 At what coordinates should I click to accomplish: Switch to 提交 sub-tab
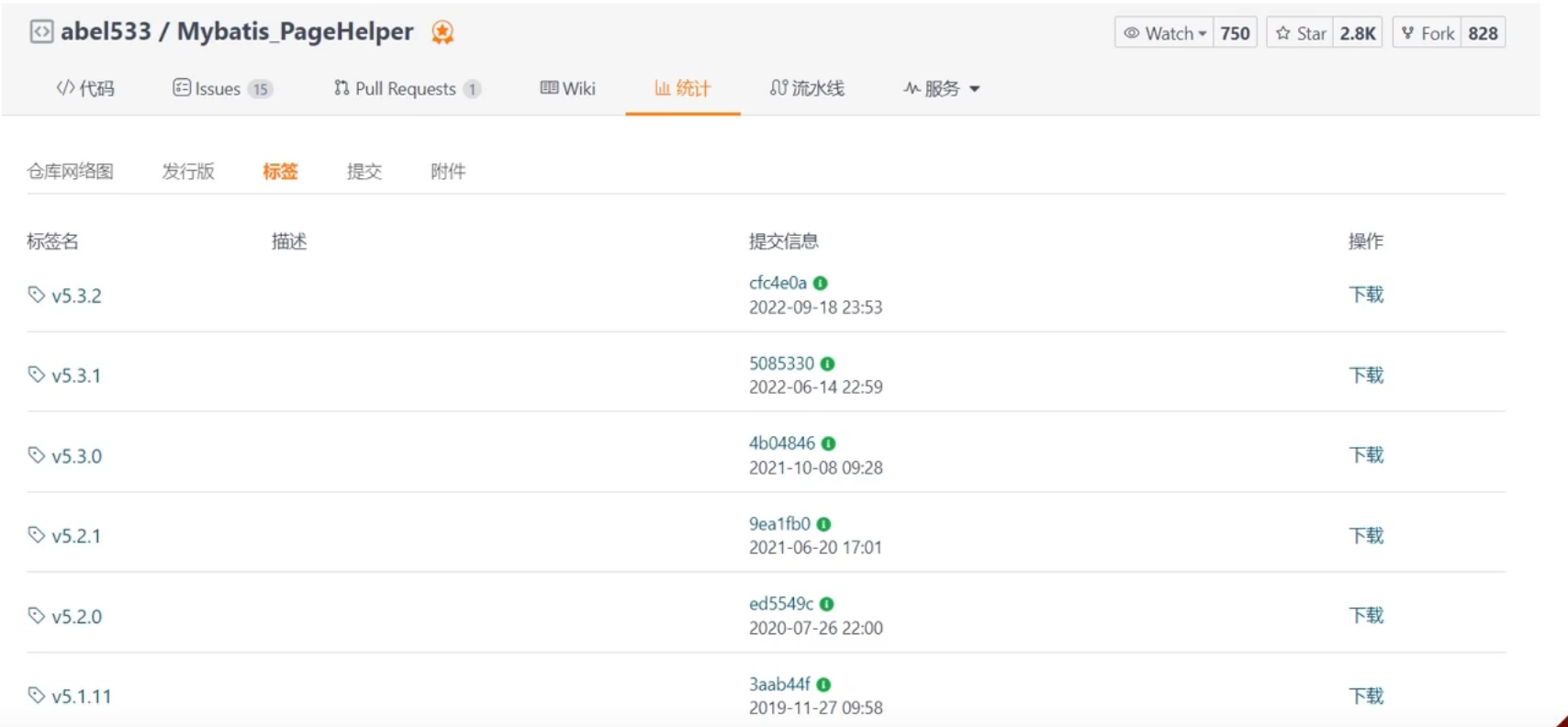pos(364,172)
